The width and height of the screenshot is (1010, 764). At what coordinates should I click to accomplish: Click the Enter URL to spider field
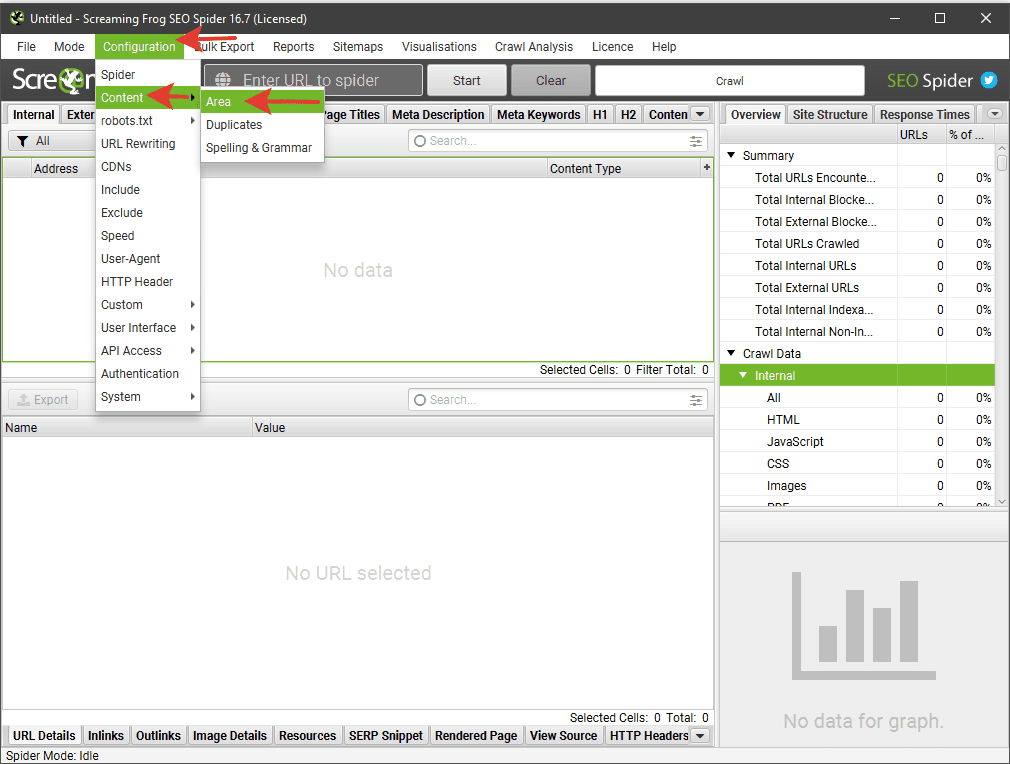tap(313, 80)
